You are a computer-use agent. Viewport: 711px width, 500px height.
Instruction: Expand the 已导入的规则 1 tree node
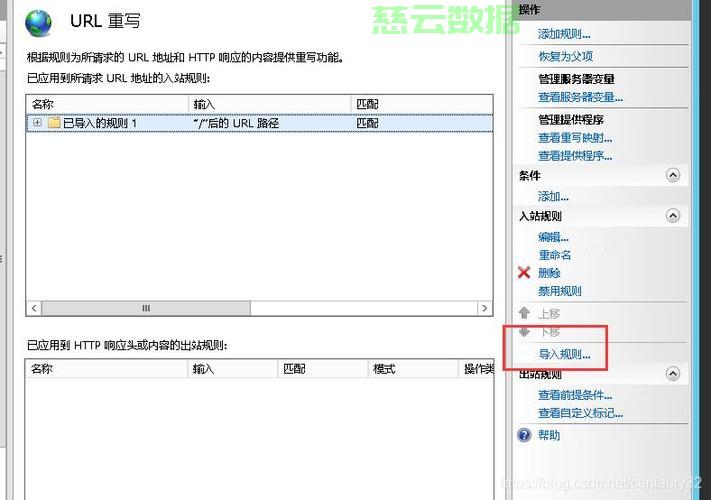pyautogui.click(x=37, y=122)
